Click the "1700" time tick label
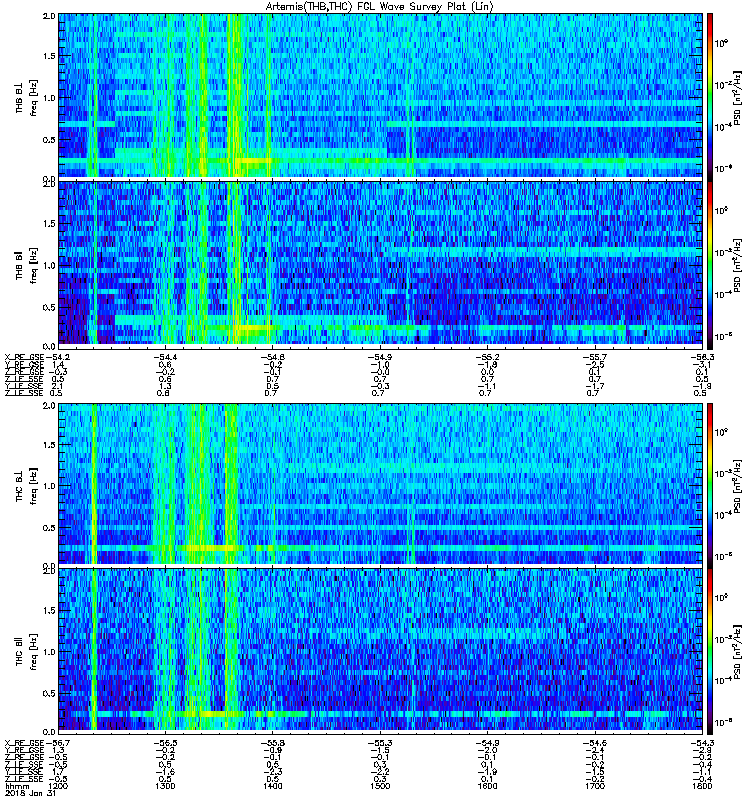Viewport: 750px width, 800px height. click(594, 786)
